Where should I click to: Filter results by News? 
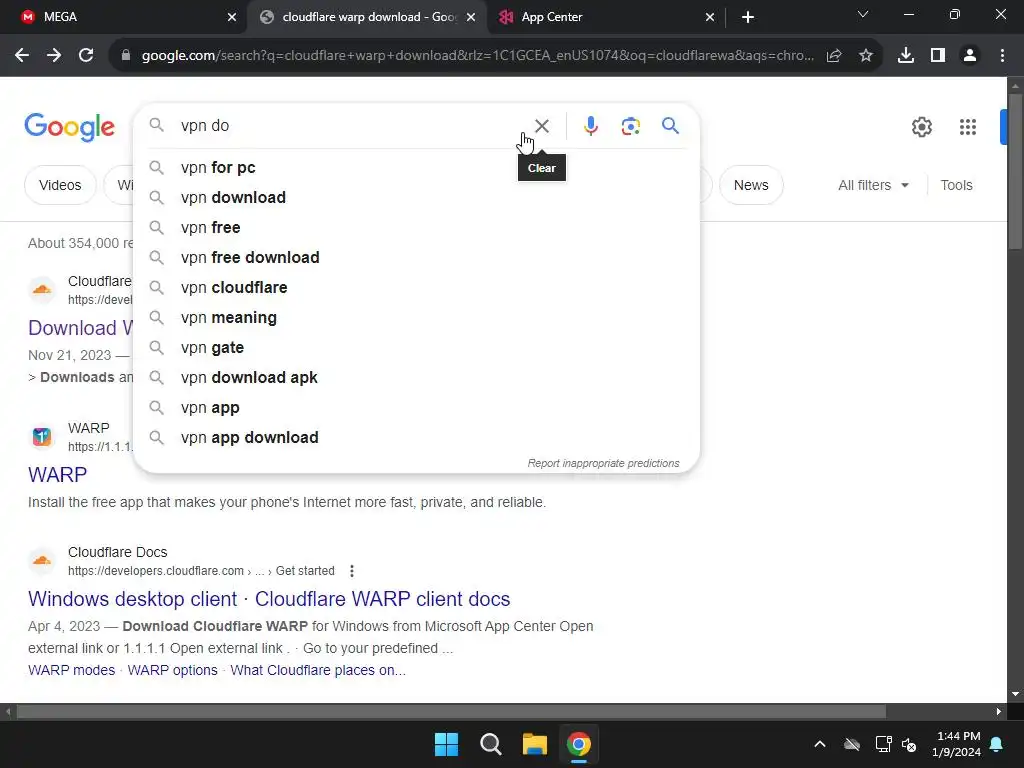click(x=751, y=185)
